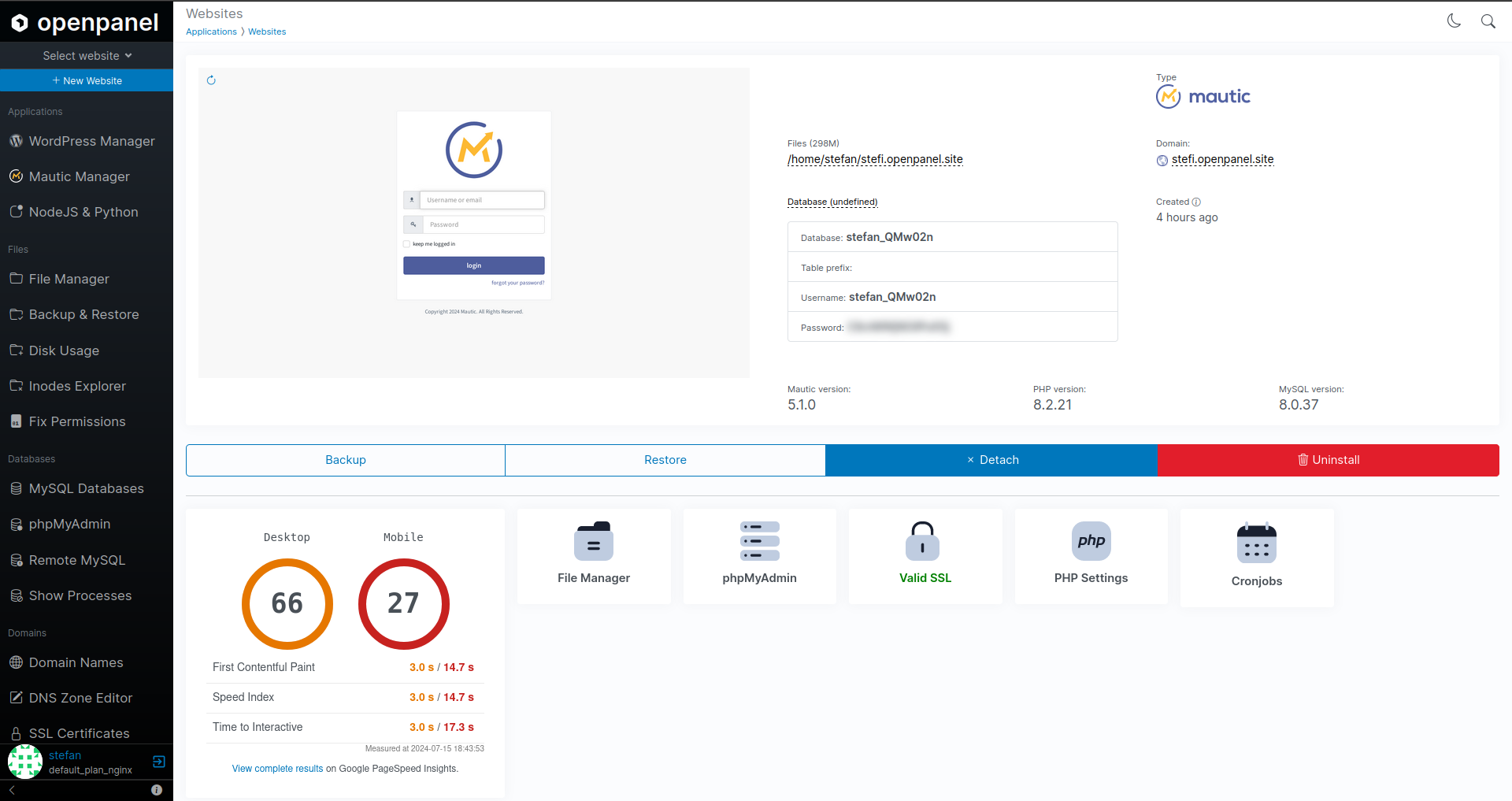Click the logout icon beside stefan
The height and width of the screenshot is (801, 1512).
(x=158, y=762)
